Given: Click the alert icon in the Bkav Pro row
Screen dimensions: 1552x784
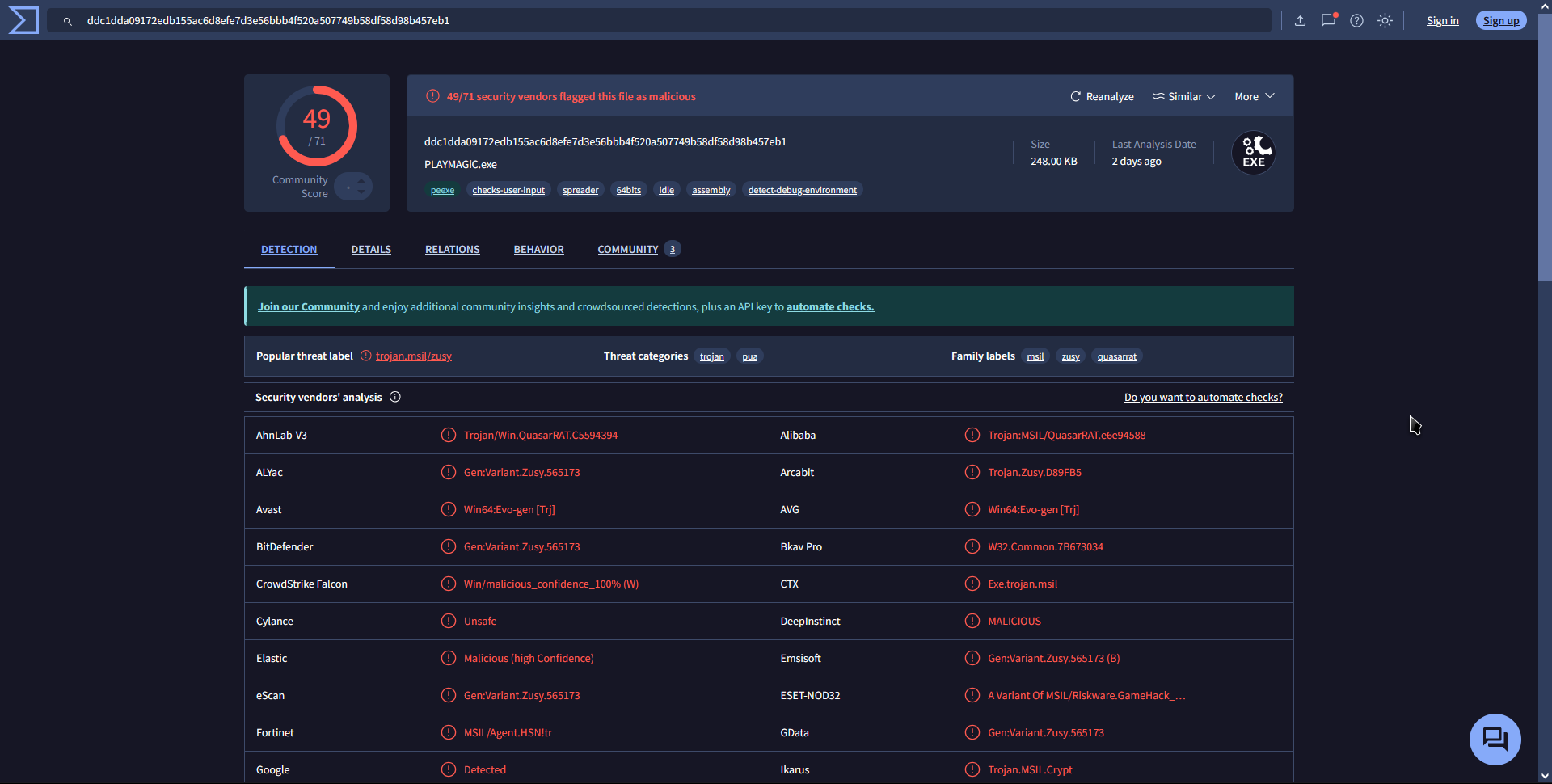Looking at the screenshot, I should pos(972,546).
